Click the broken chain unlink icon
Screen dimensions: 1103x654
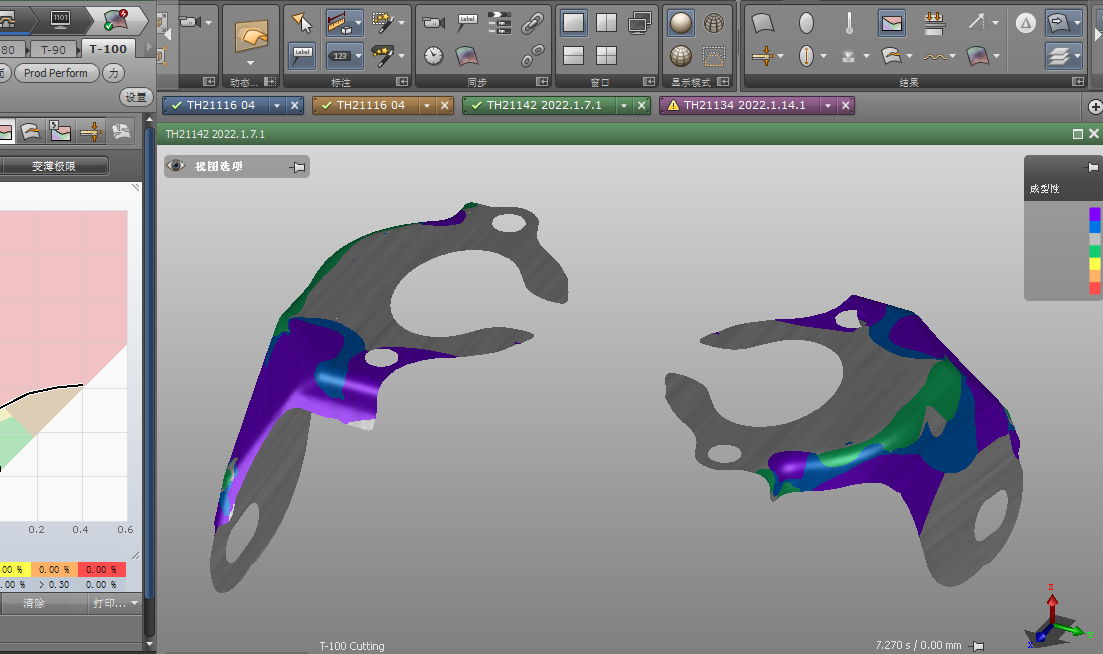click(533, 56)
